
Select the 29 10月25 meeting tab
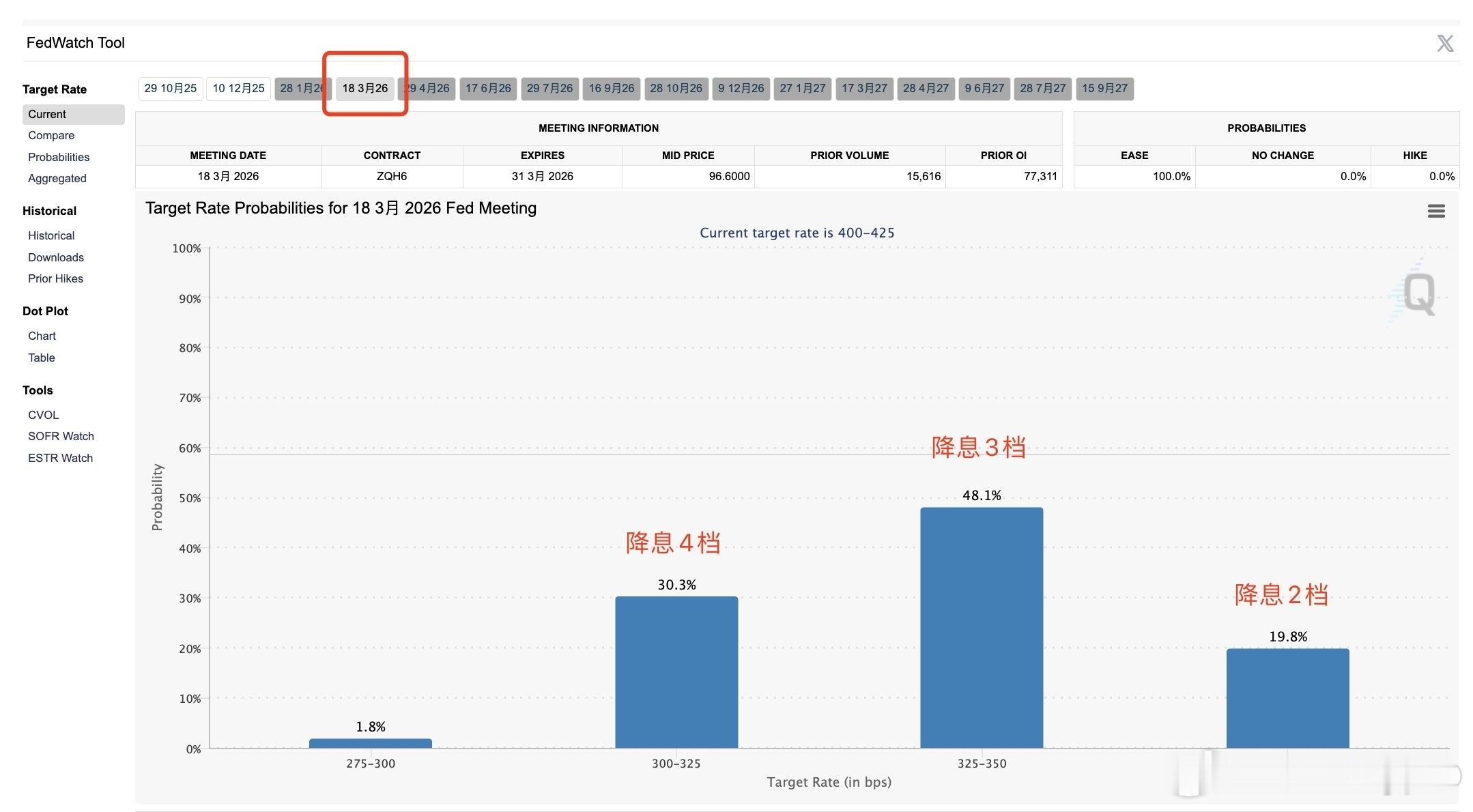171,88
